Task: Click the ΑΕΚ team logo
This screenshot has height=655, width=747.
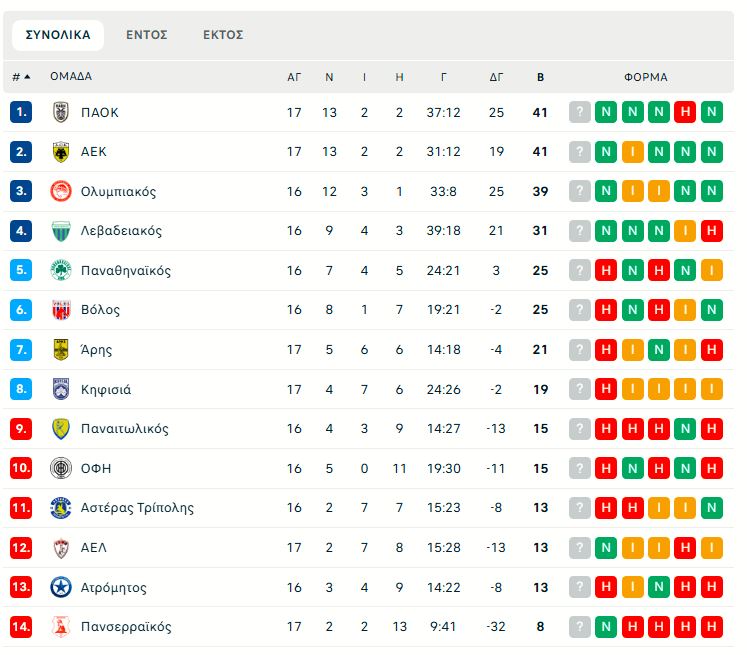Action: [61, 152]
